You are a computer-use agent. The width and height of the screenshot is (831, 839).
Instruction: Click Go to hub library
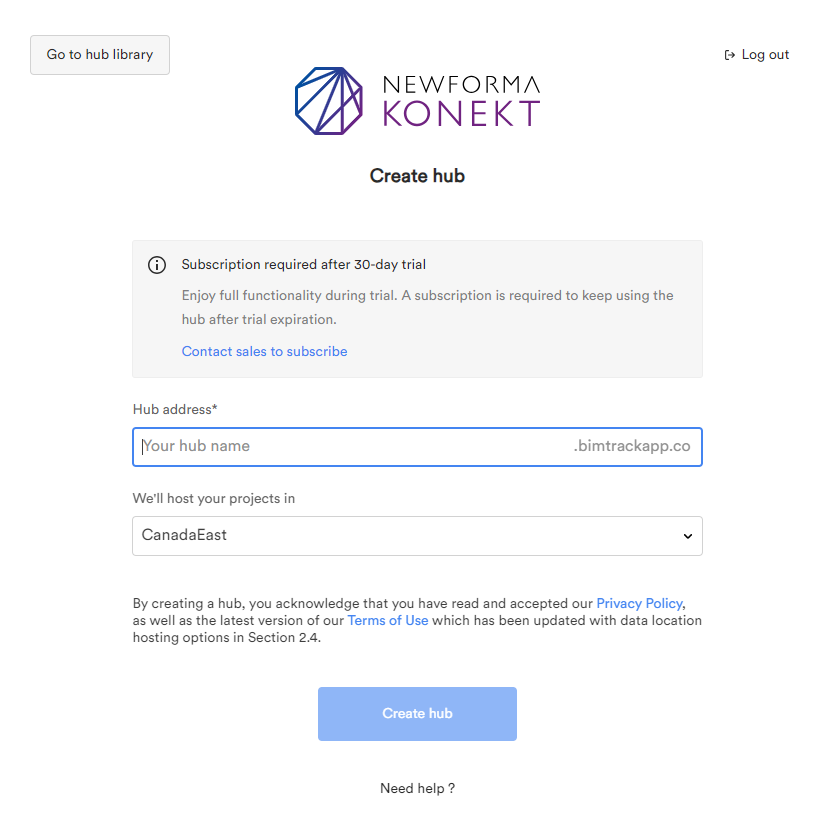(99, 54)
